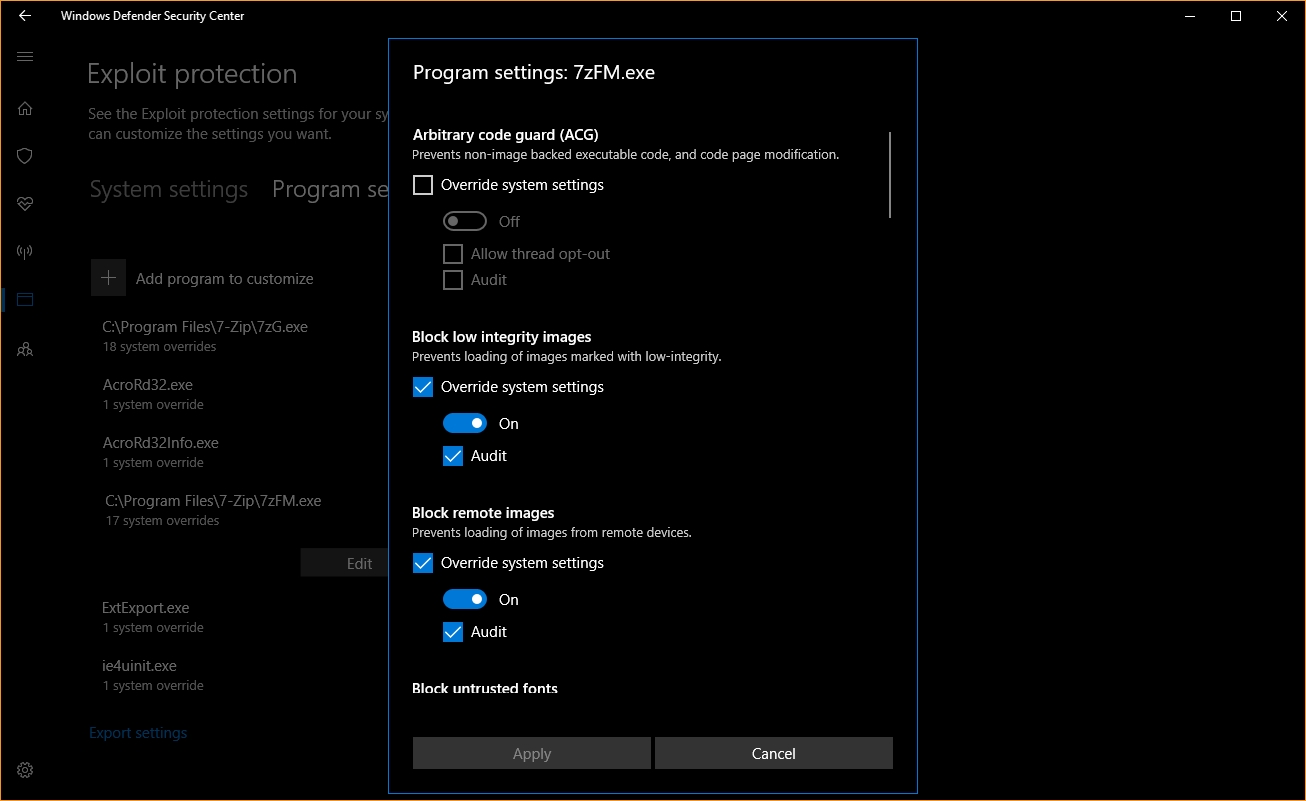The height and width of the screenshot is (801, 1306).
Task: Turn off the Block remote images switch
Action: [x=465, y=599]
